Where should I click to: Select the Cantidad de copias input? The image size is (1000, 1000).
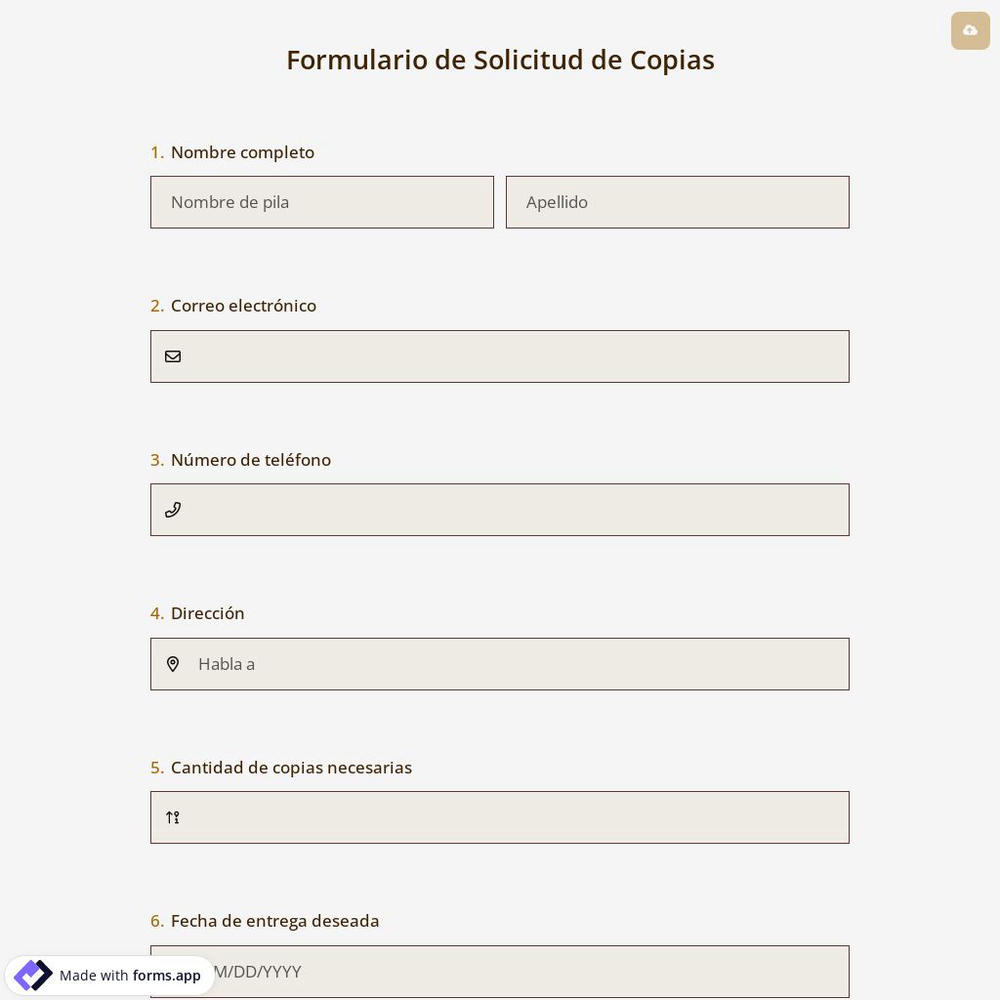tap(500, 817)
